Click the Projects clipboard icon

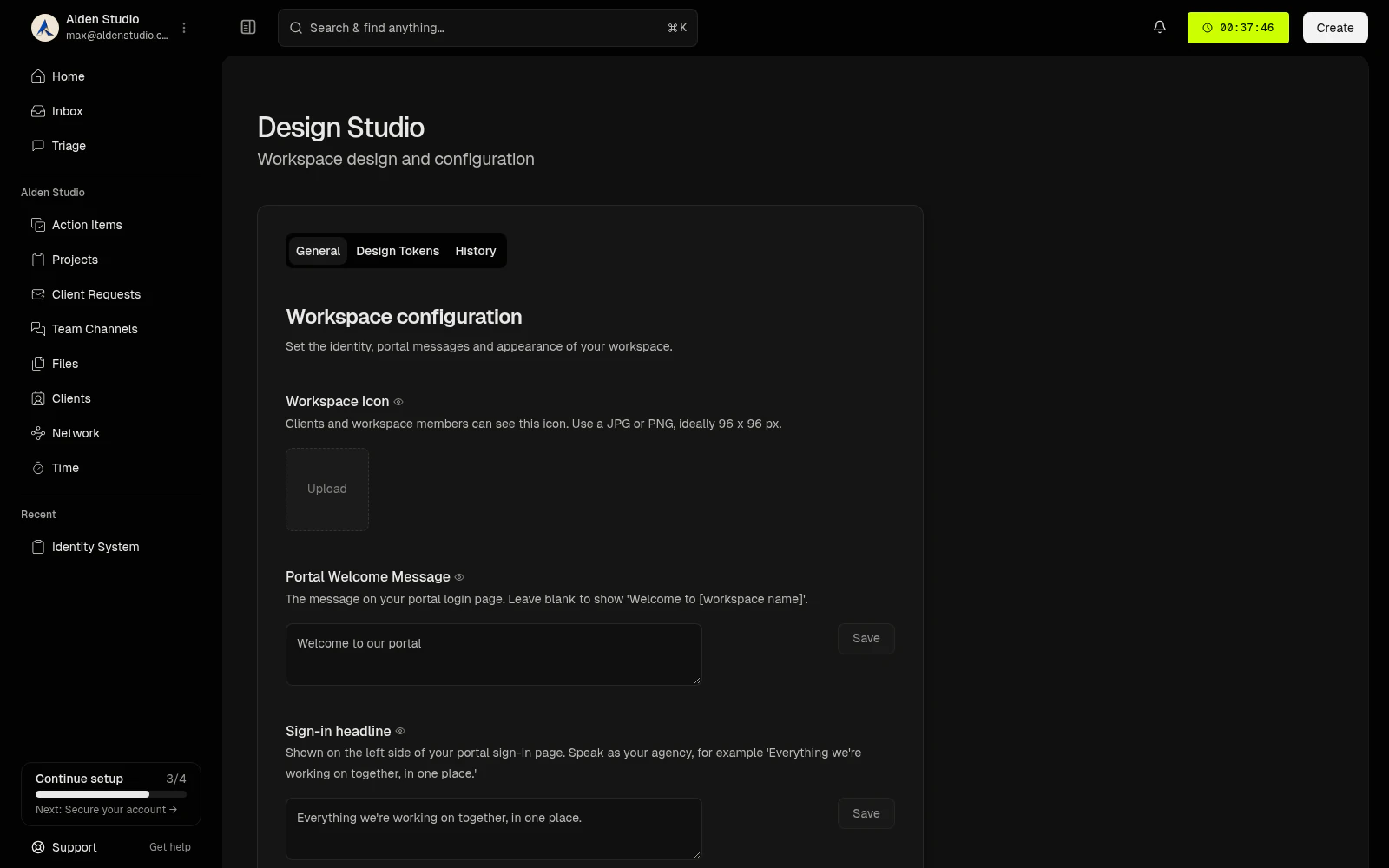38,260
